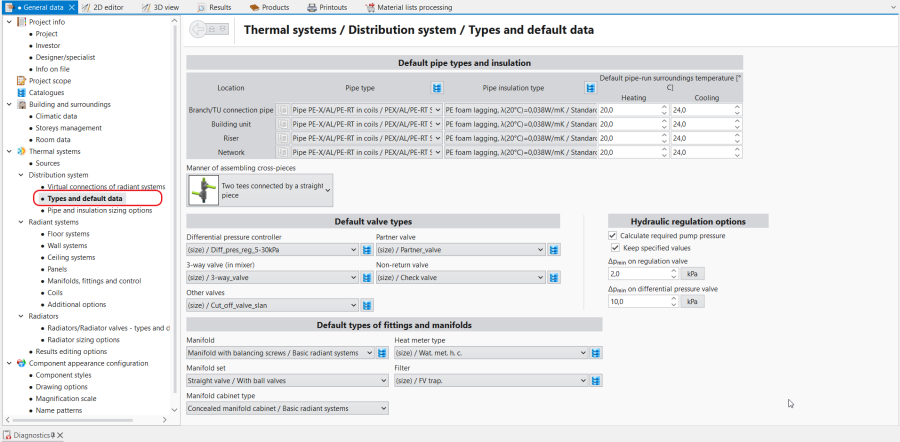900x442 pixels.
Task: Click the list icon in Network row
Action: tap(282, 153)
